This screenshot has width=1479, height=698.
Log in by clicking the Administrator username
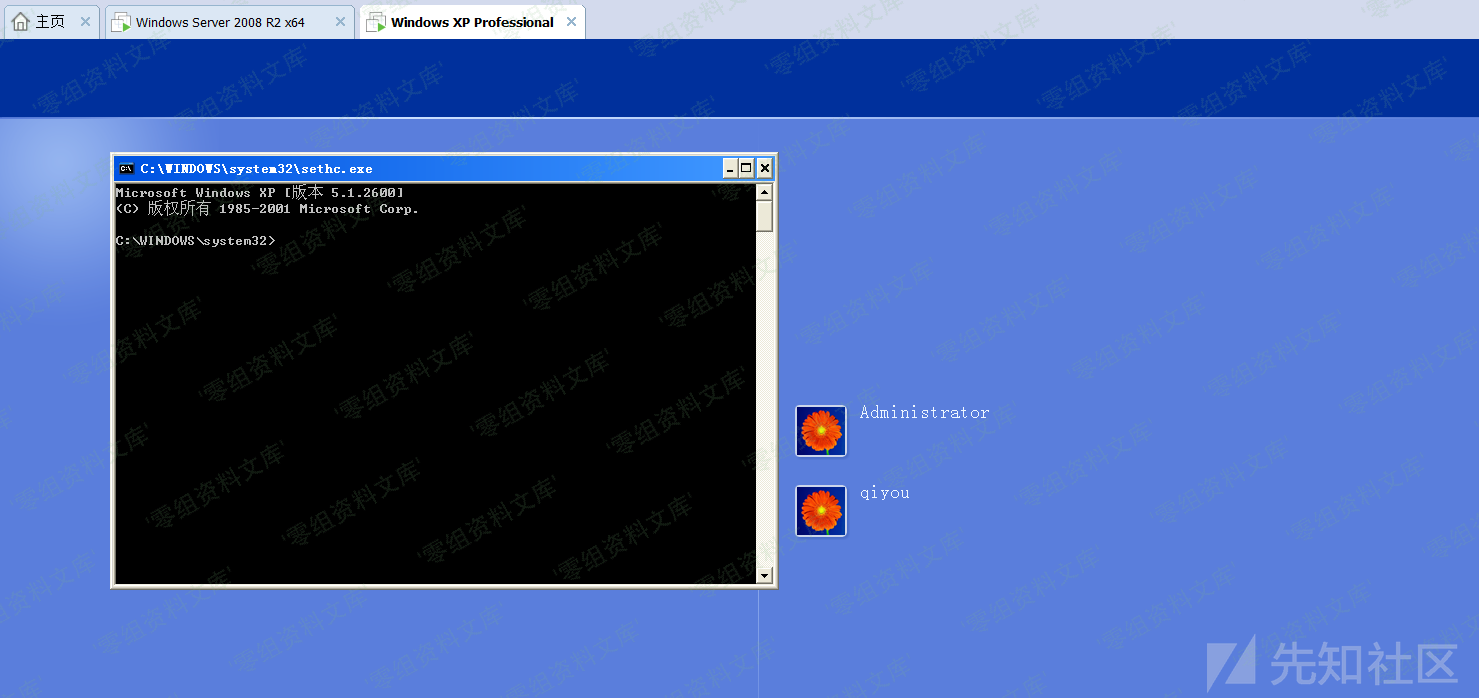pos(924,412)
